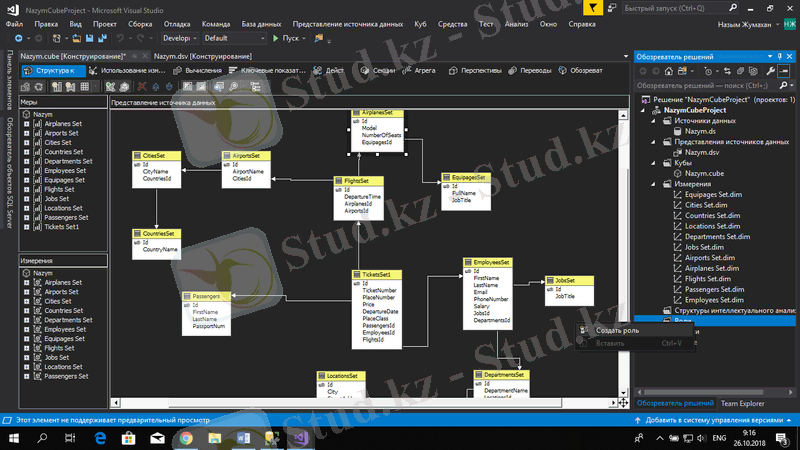
Task: Click the Save All toolbar icon
Action: coord(103,38)
